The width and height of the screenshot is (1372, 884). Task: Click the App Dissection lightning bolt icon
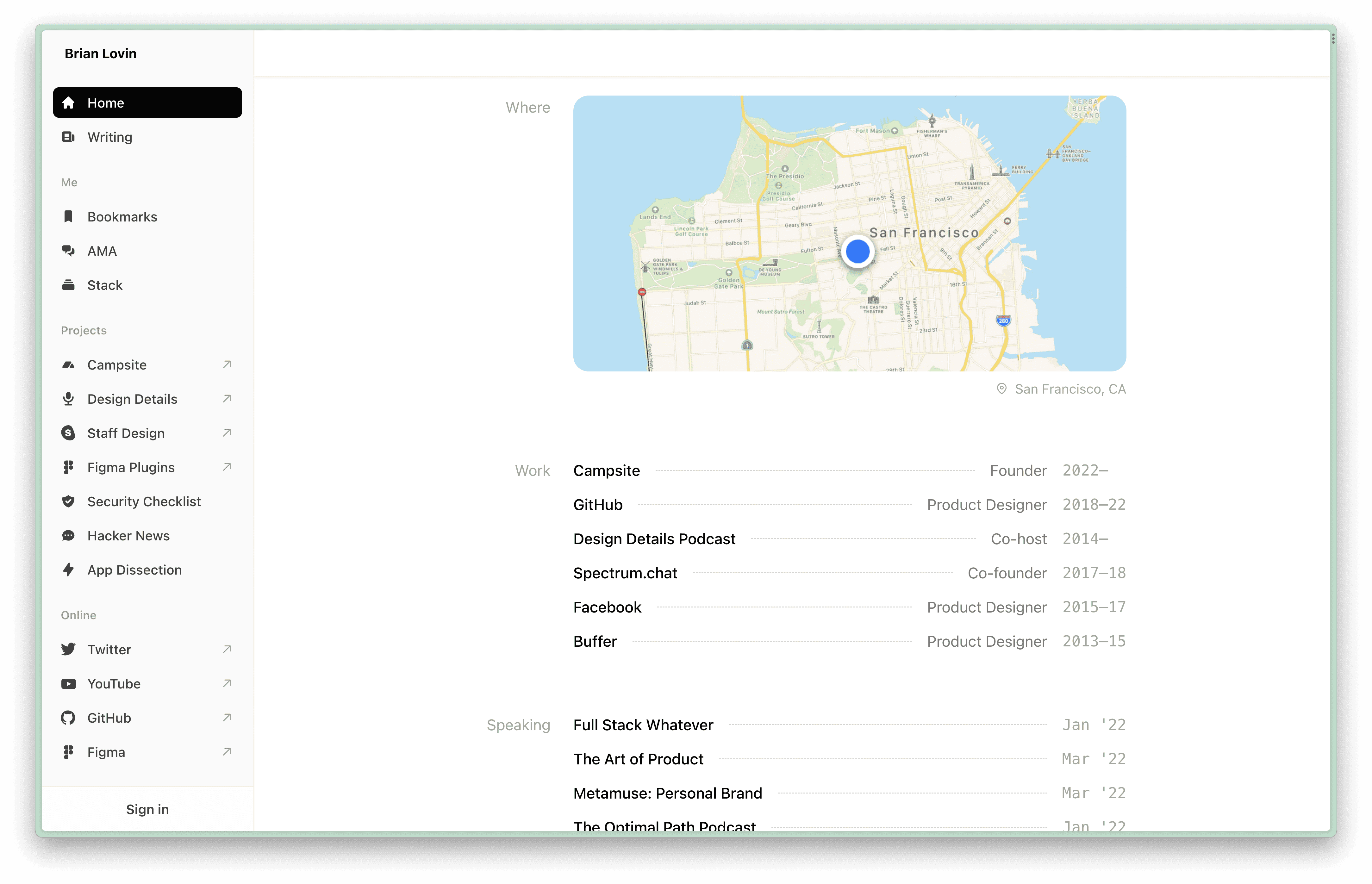click(x=68, y=570)
